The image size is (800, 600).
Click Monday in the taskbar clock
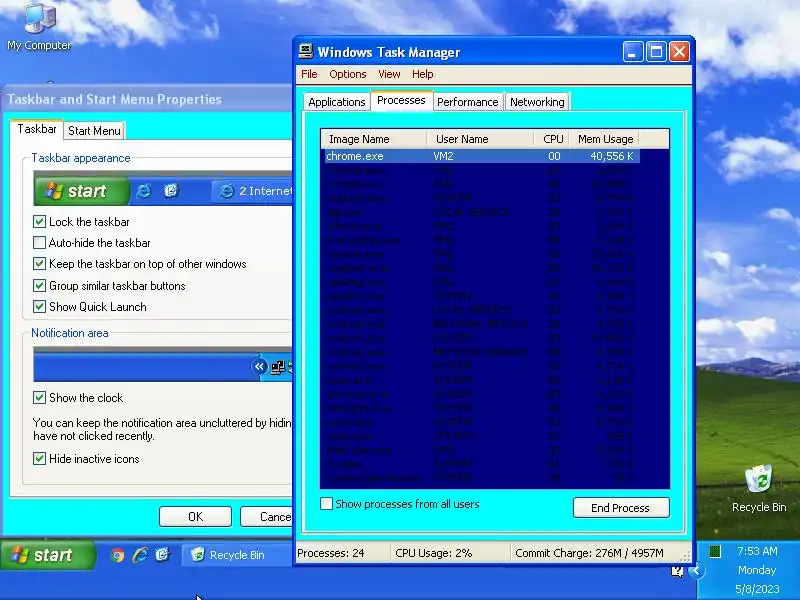pos(757,570)
